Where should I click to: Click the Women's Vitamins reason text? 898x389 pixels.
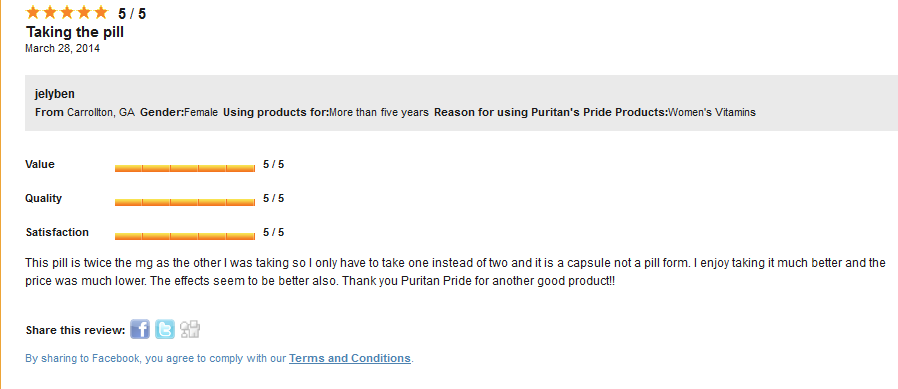click(x=712, y=113)
